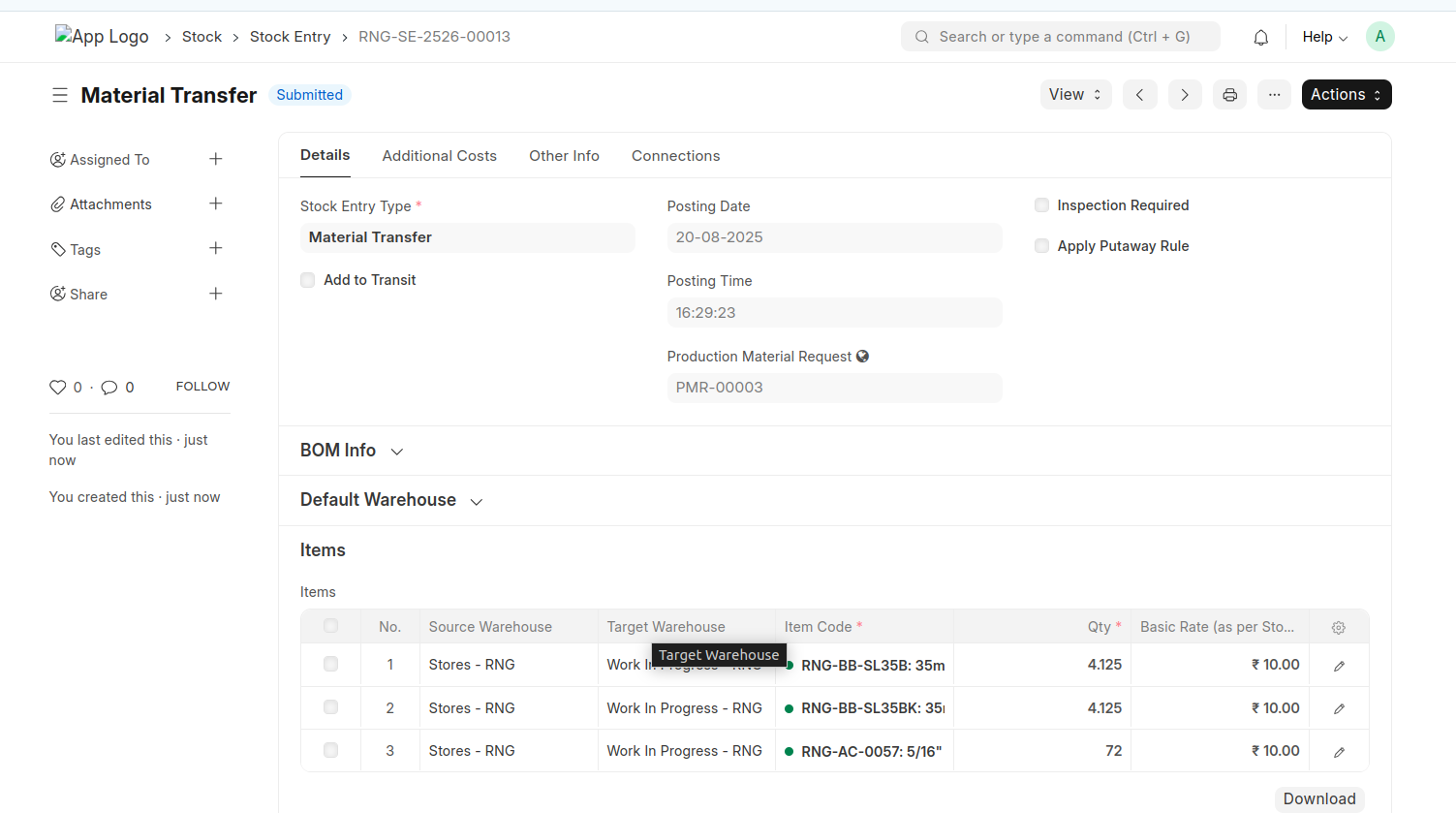Screen dimensions: 1456x813
Task: Click the search command bar
Action: point(1060,37)
